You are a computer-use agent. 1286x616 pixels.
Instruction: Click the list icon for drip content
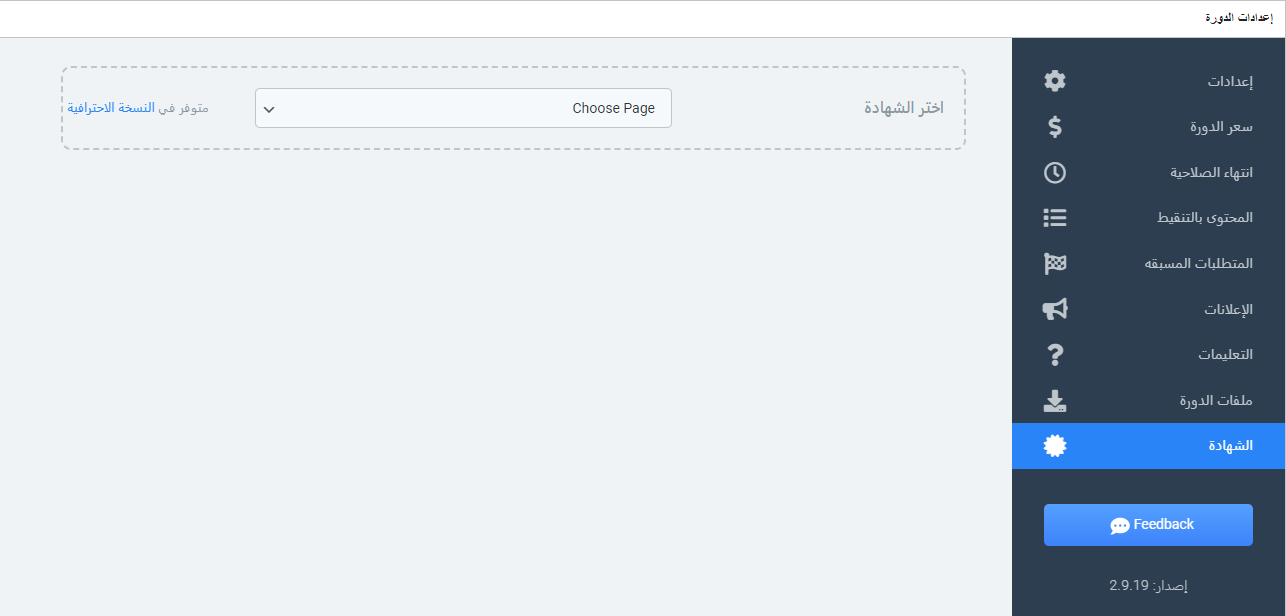(1055, 217)
